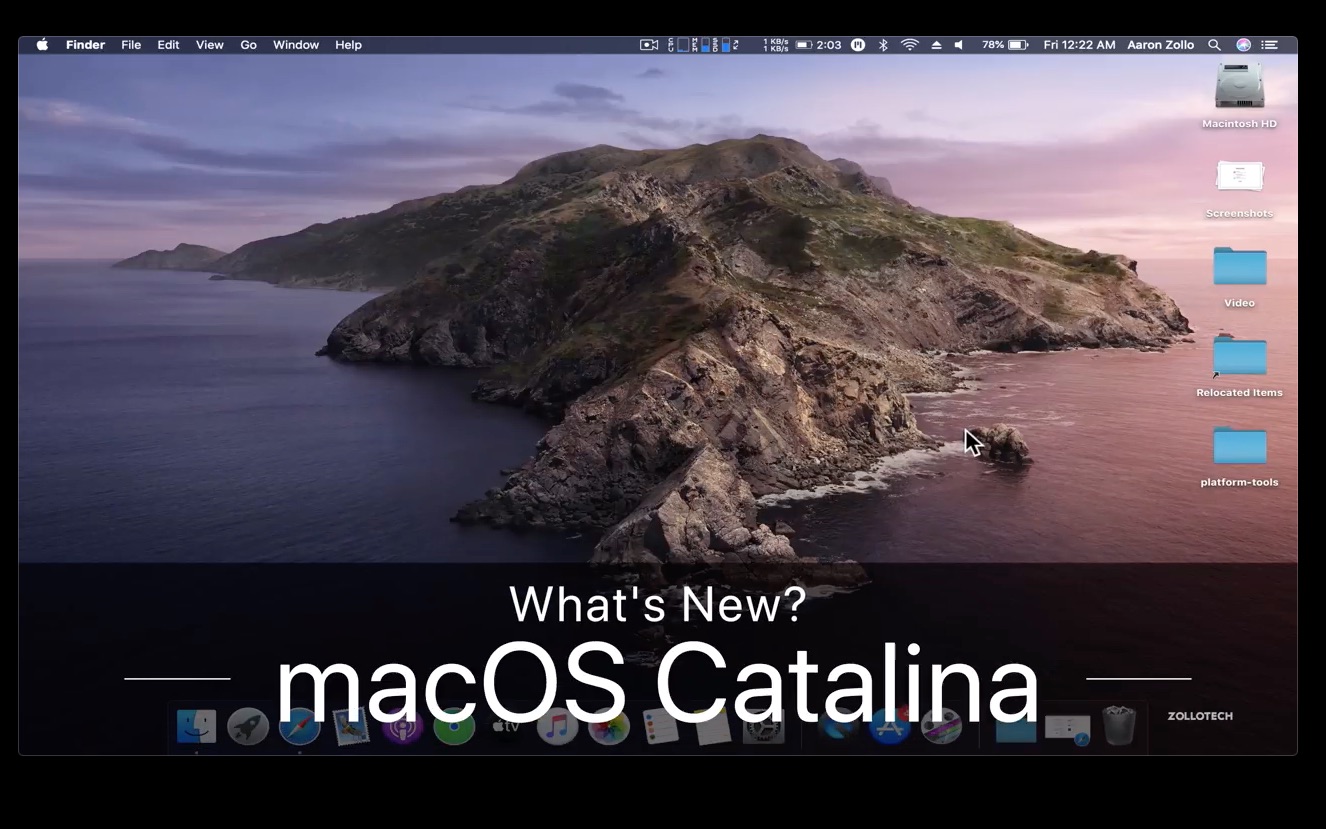Open the Wi-Fi status menu

909,45
